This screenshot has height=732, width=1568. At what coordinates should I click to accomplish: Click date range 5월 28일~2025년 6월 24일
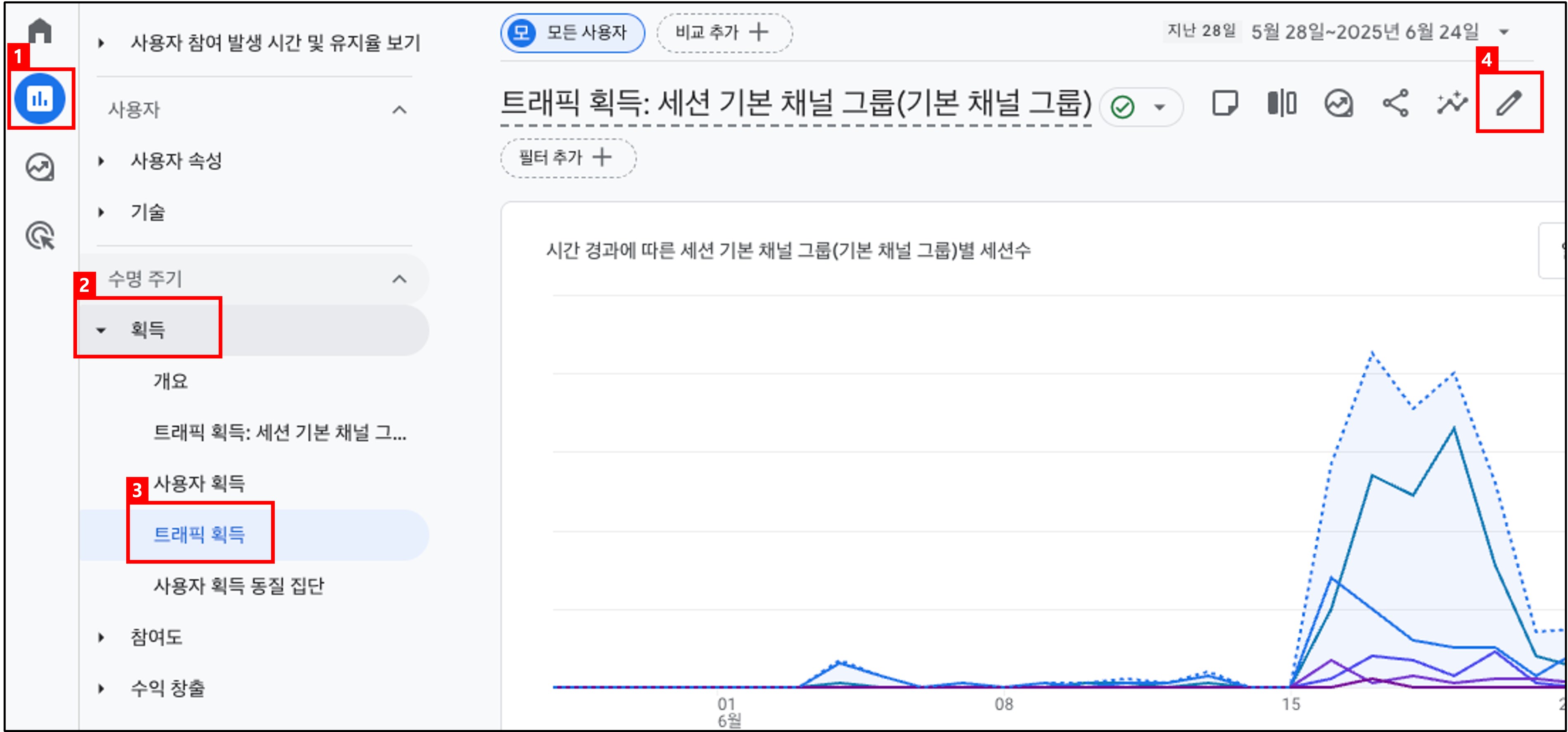1365,32
